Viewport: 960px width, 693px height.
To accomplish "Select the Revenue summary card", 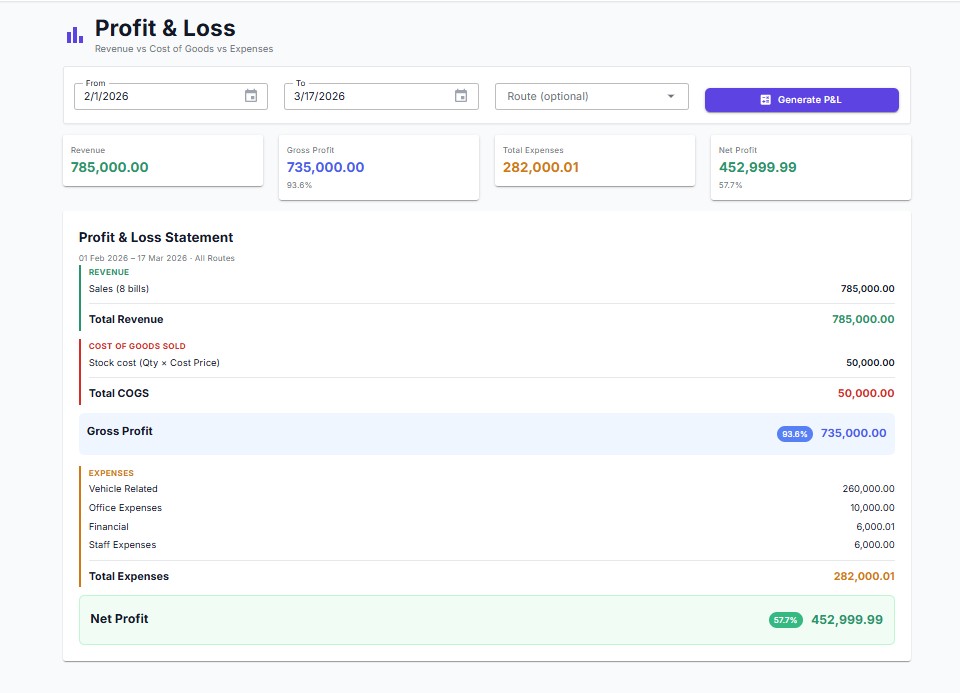I will (x=162, y=161).
